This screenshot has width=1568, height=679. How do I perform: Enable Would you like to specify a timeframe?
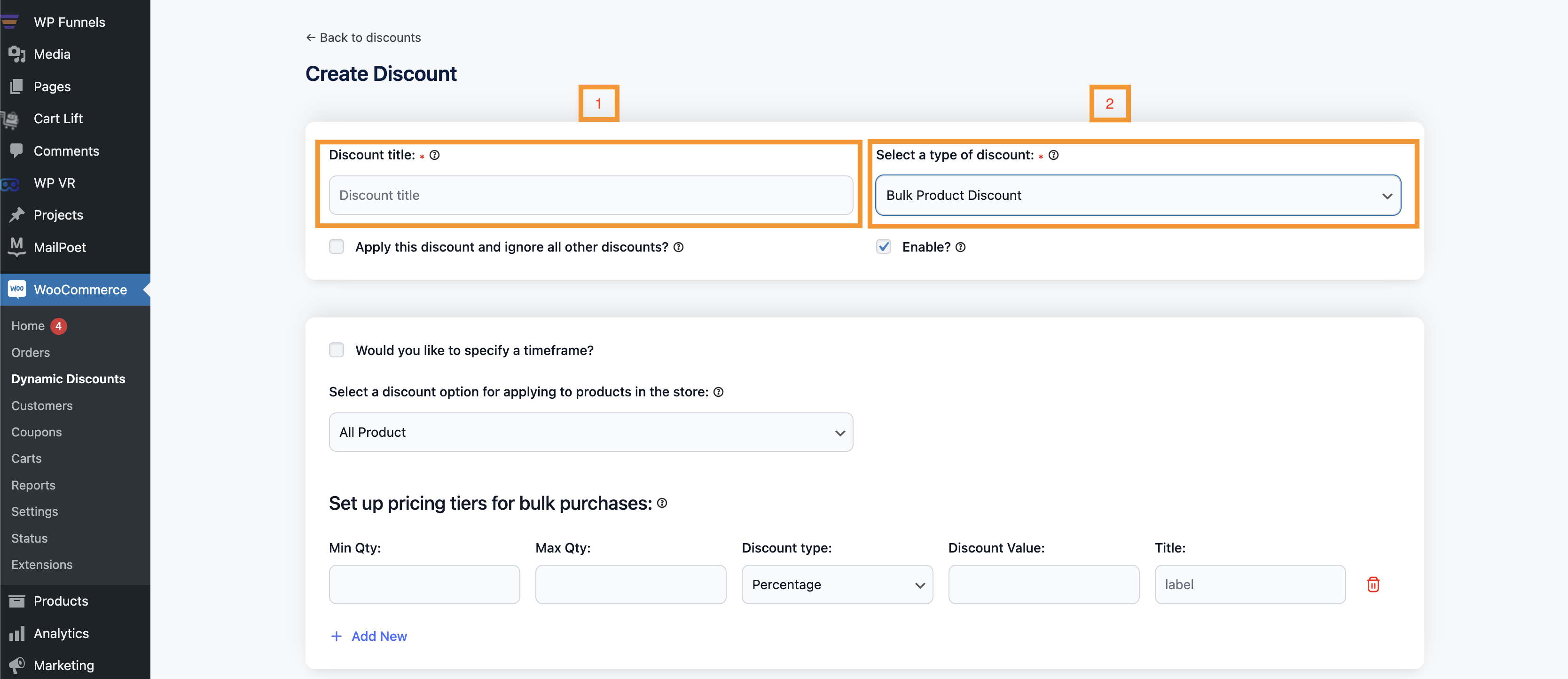click(337, 349)
